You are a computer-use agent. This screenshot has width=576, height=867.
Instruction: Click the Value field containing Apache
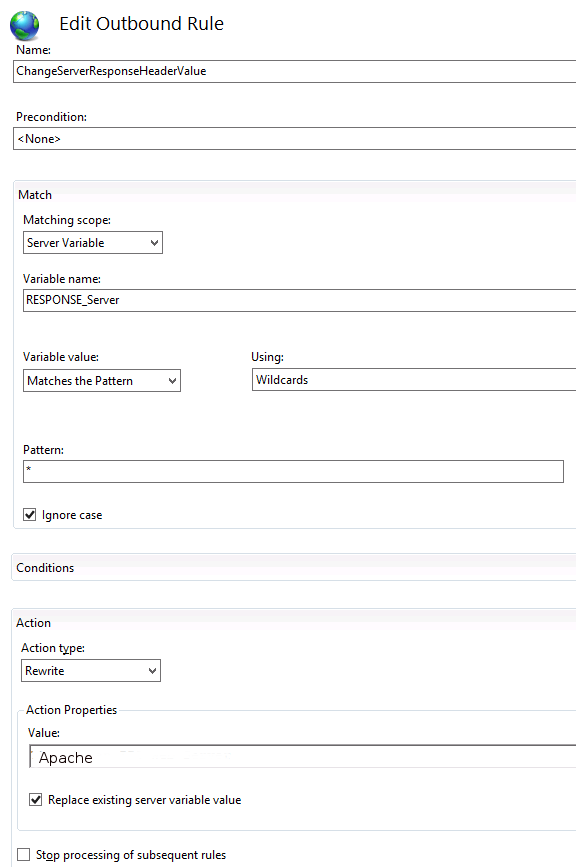tap(302, 757)
